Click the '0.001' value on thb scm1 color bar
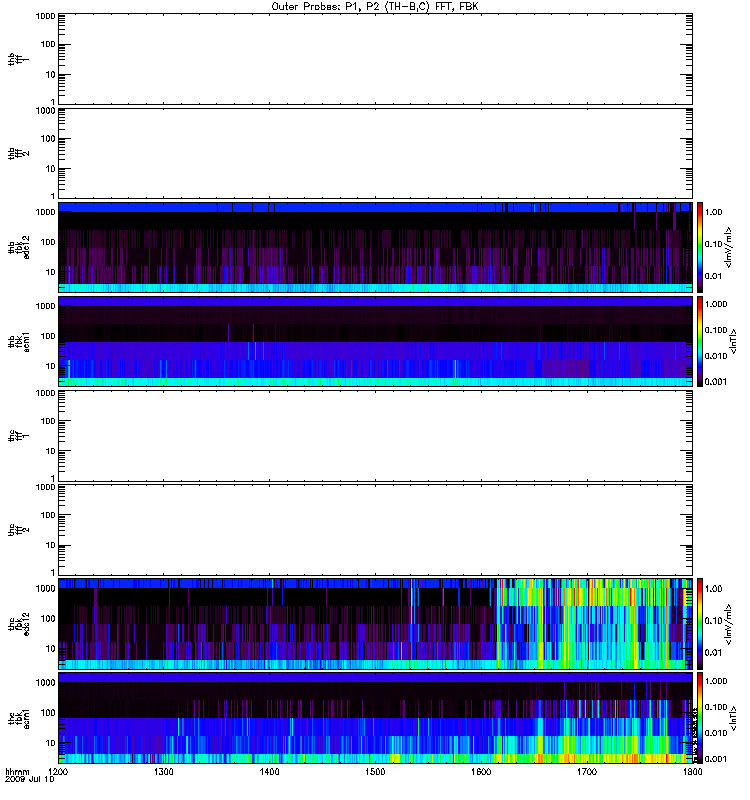Image resolution: width=750 pixels, height=800 pixels. tap(716, 382)
